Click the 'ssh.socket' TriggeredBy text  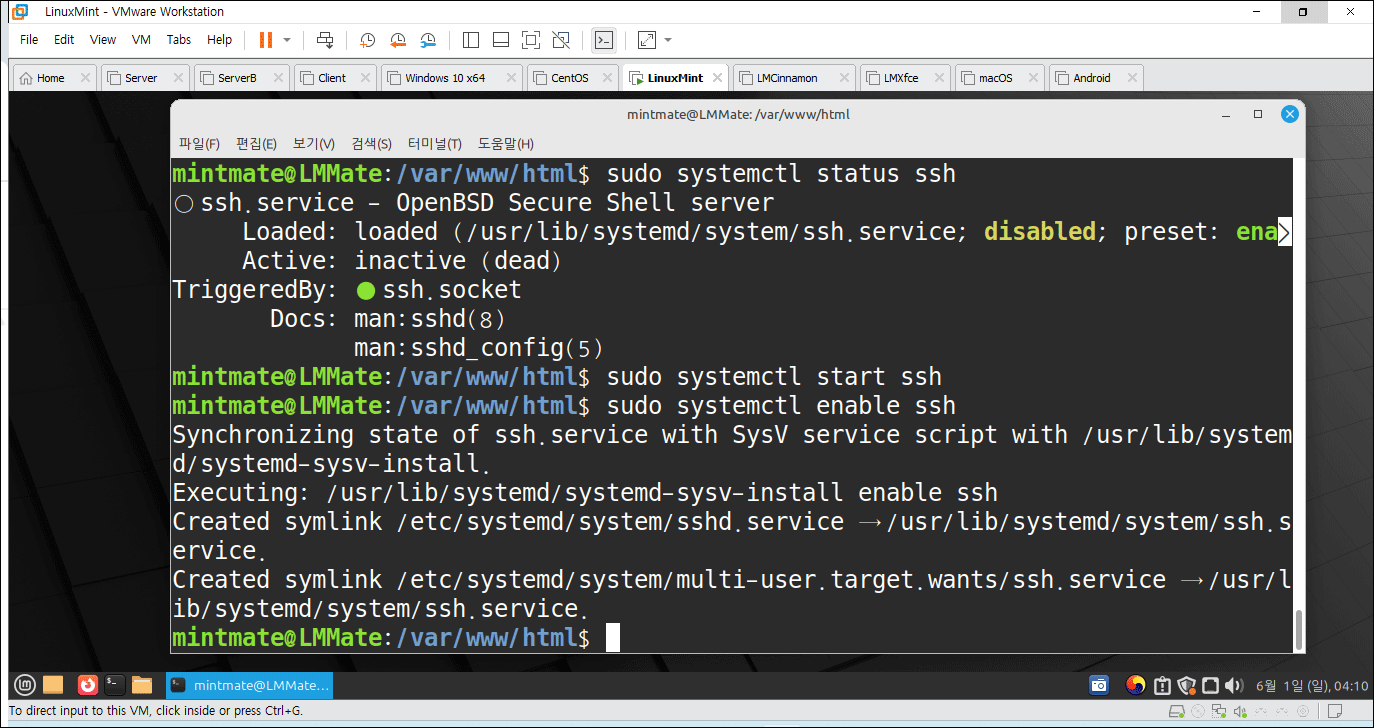pyautogui.click(x=452, y=290)
